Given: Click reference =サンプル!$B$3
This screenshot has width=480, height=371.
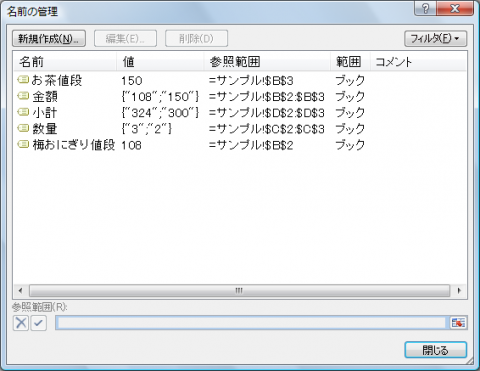Looking at the screenshot, I should pos(251,81).
